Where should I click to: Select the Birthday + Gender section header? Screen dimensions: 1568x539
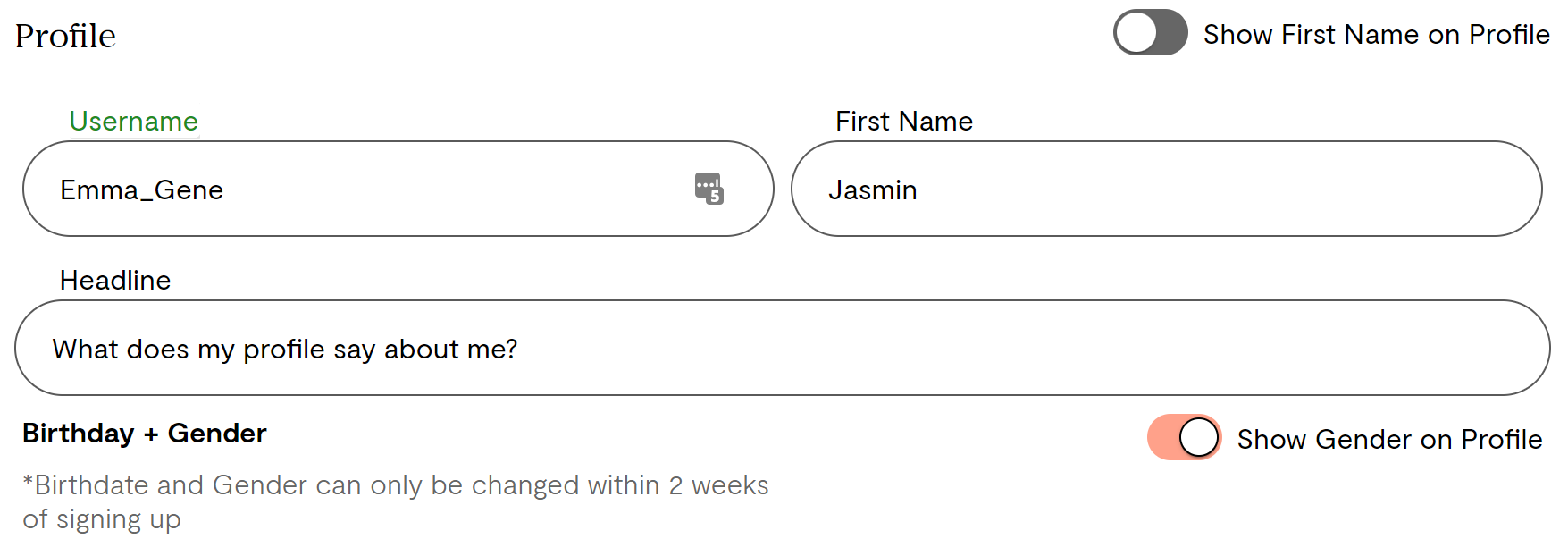pyautogui.click(x=144, y=433)
